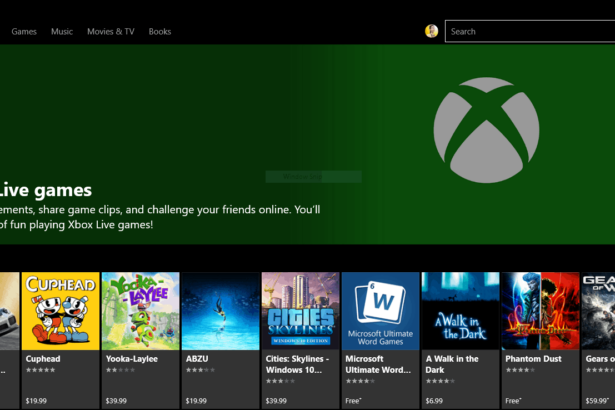Open A Walk in the Dark cover
This screenshot has height=410, width=615.
click(x=460, y=311)
